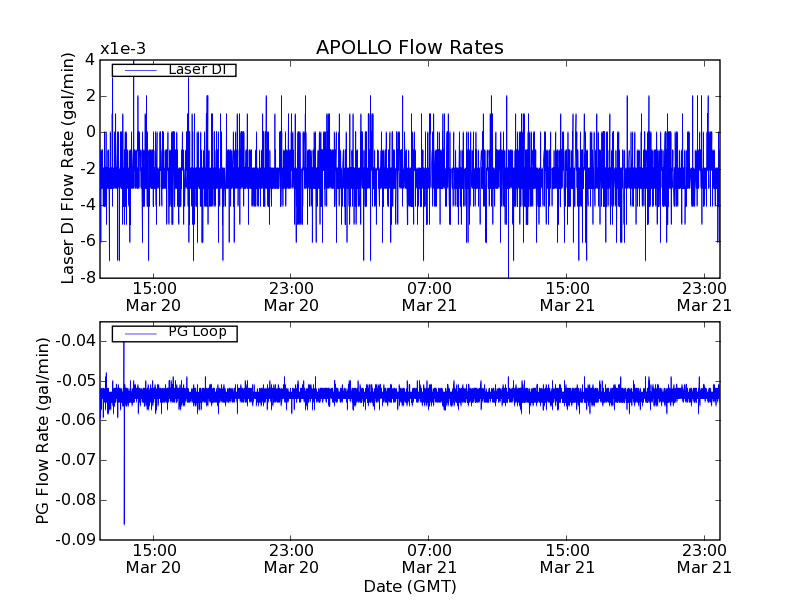The width and height of the screenshot is (800, 600).
Task: Select the PG Loop legend label
Action: point(196,332)
